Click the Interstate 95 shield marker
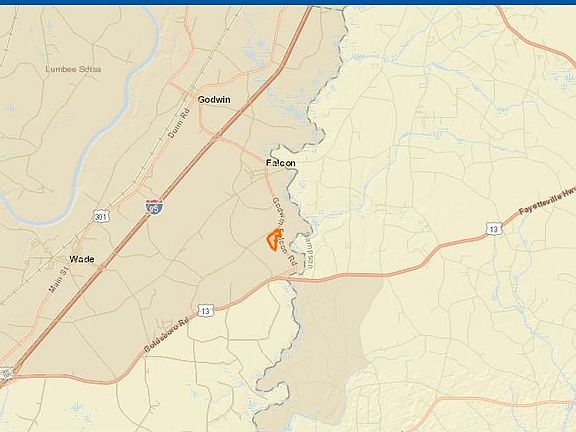This screenshot has width=576, height=432. click(154, 207)
